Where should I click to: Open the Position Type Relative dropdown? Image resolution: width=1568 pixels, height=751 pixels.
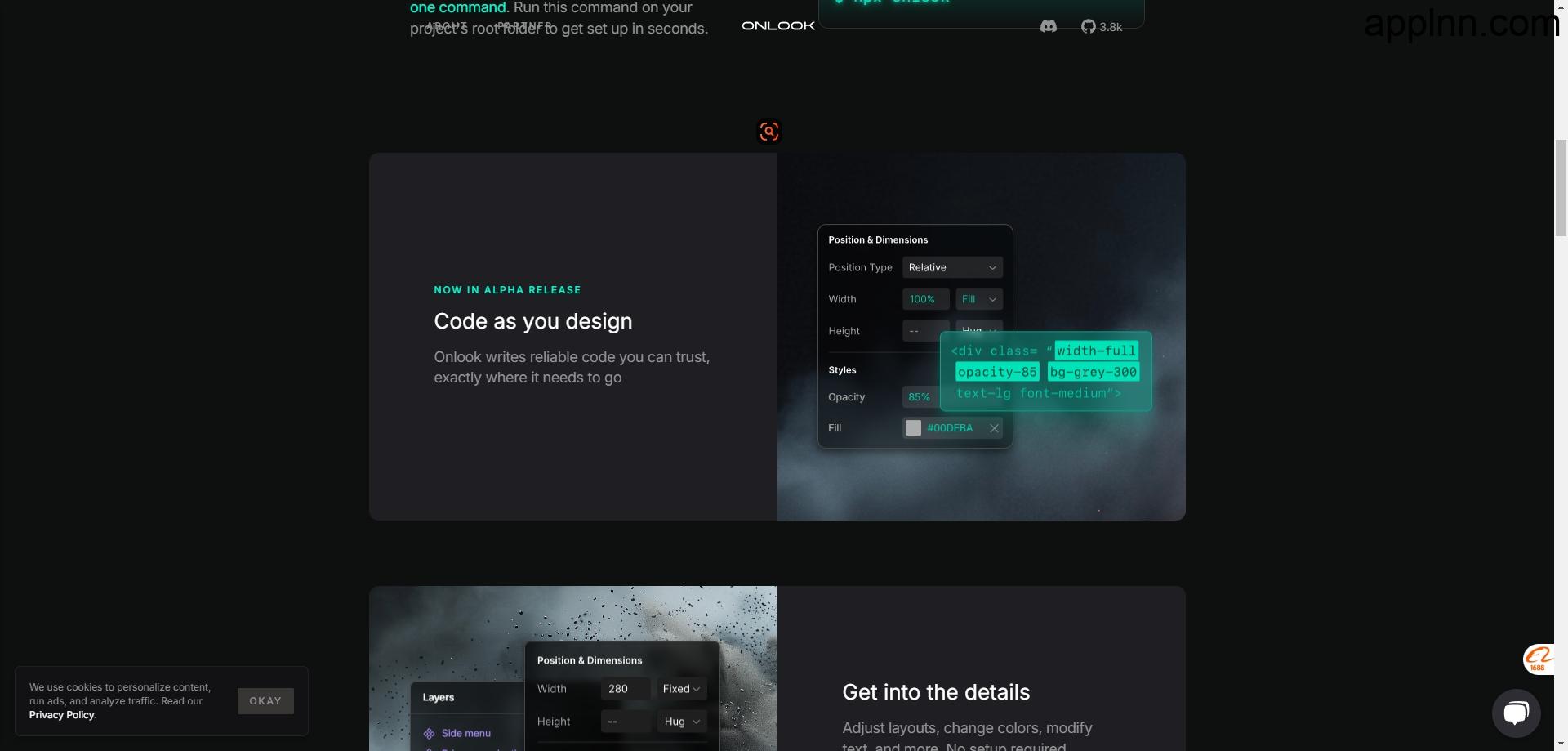952,268
